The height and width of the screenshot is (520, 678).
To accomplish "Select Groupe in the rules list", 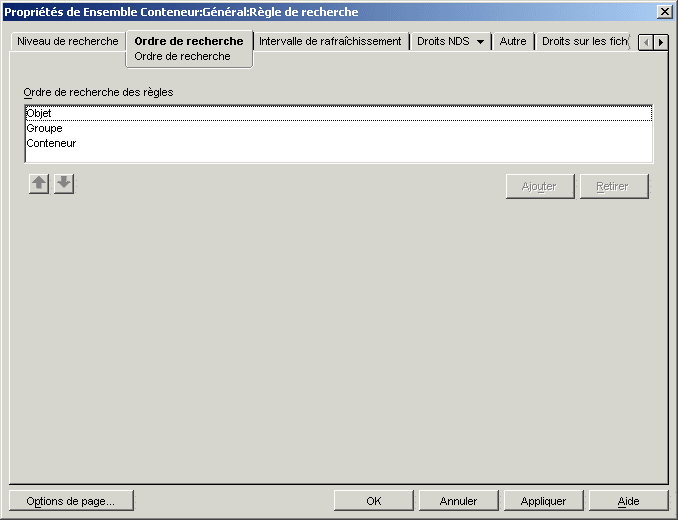I will [x=339, y=128].
